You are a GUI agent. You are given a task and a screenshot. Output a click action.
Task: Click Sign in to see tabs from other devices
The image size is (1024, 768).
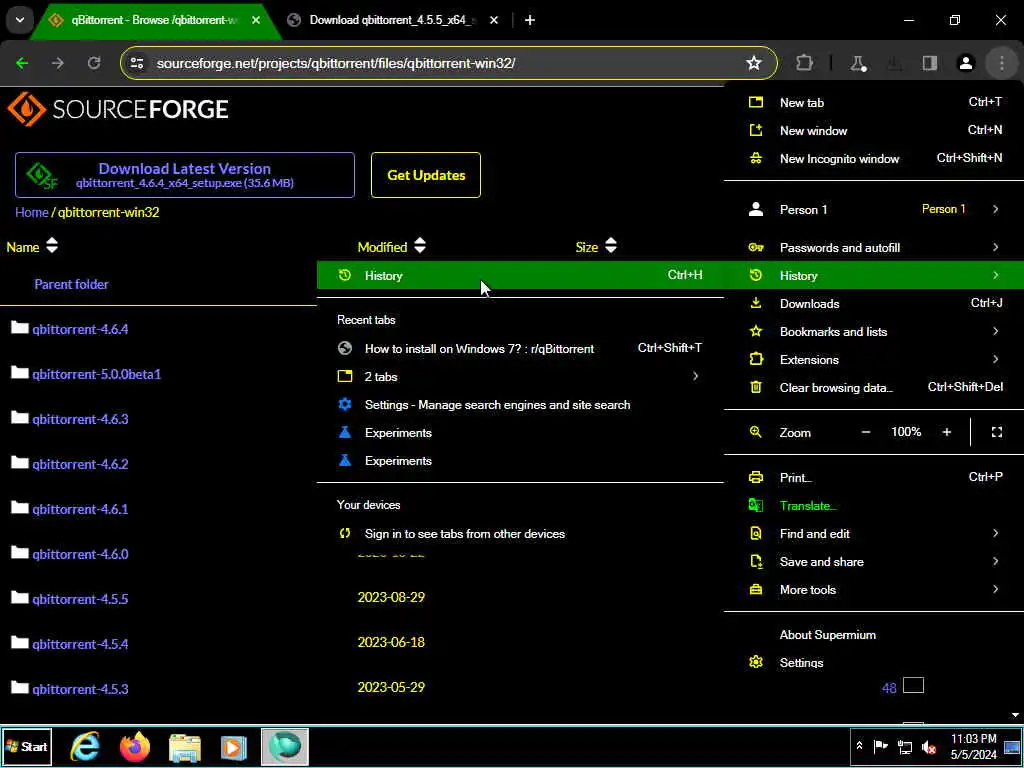click(x=520, y=534)
